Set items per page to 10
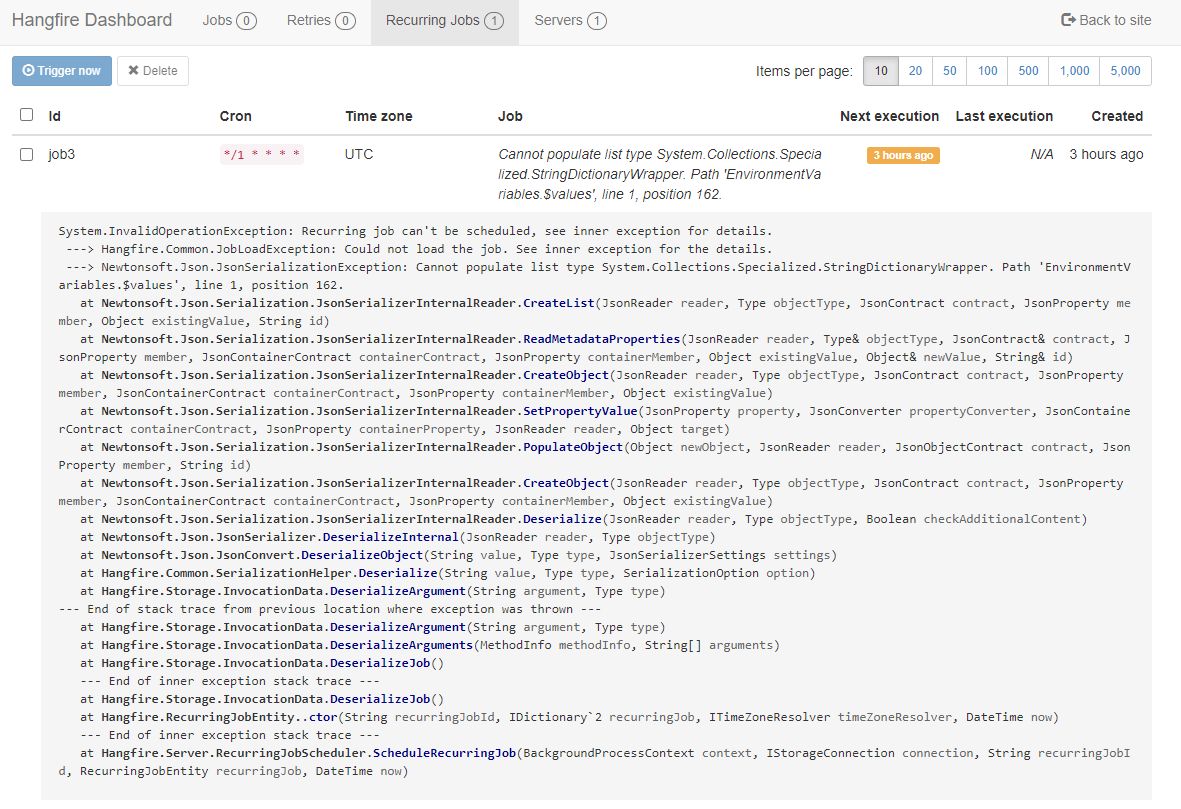 880,71
